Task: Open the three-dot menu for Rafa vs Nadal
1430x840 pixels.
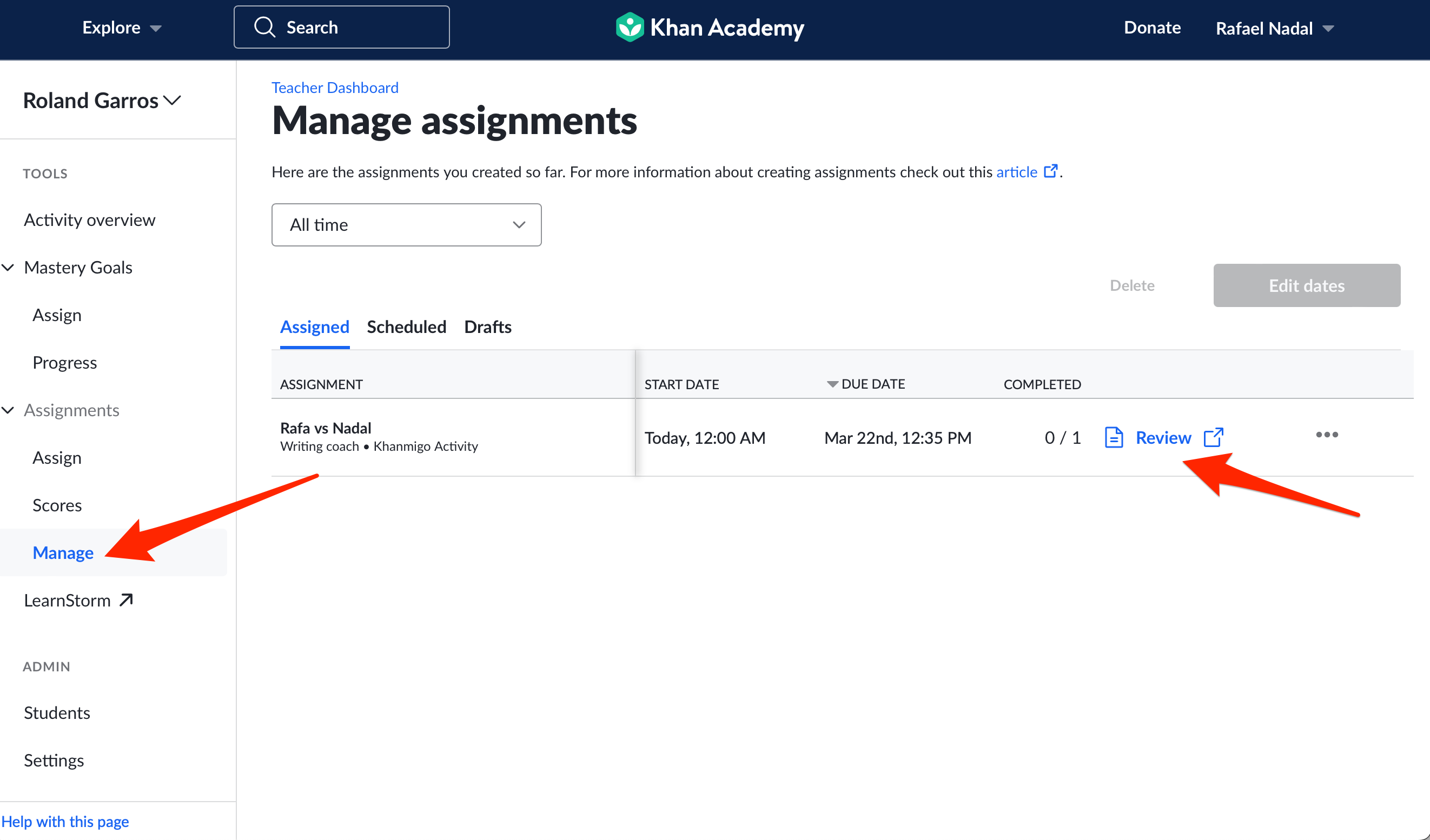Action: [x=1327, y=435]
